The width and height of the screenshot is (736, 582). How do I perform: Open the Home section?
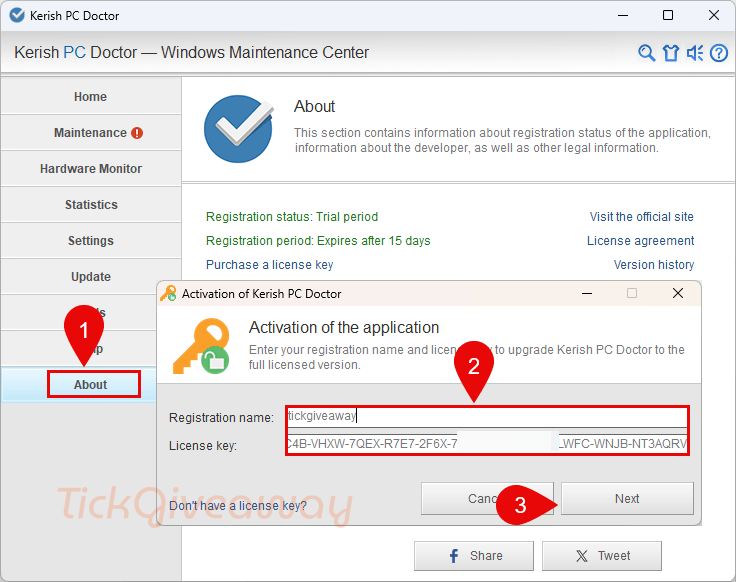pos(91,96)
